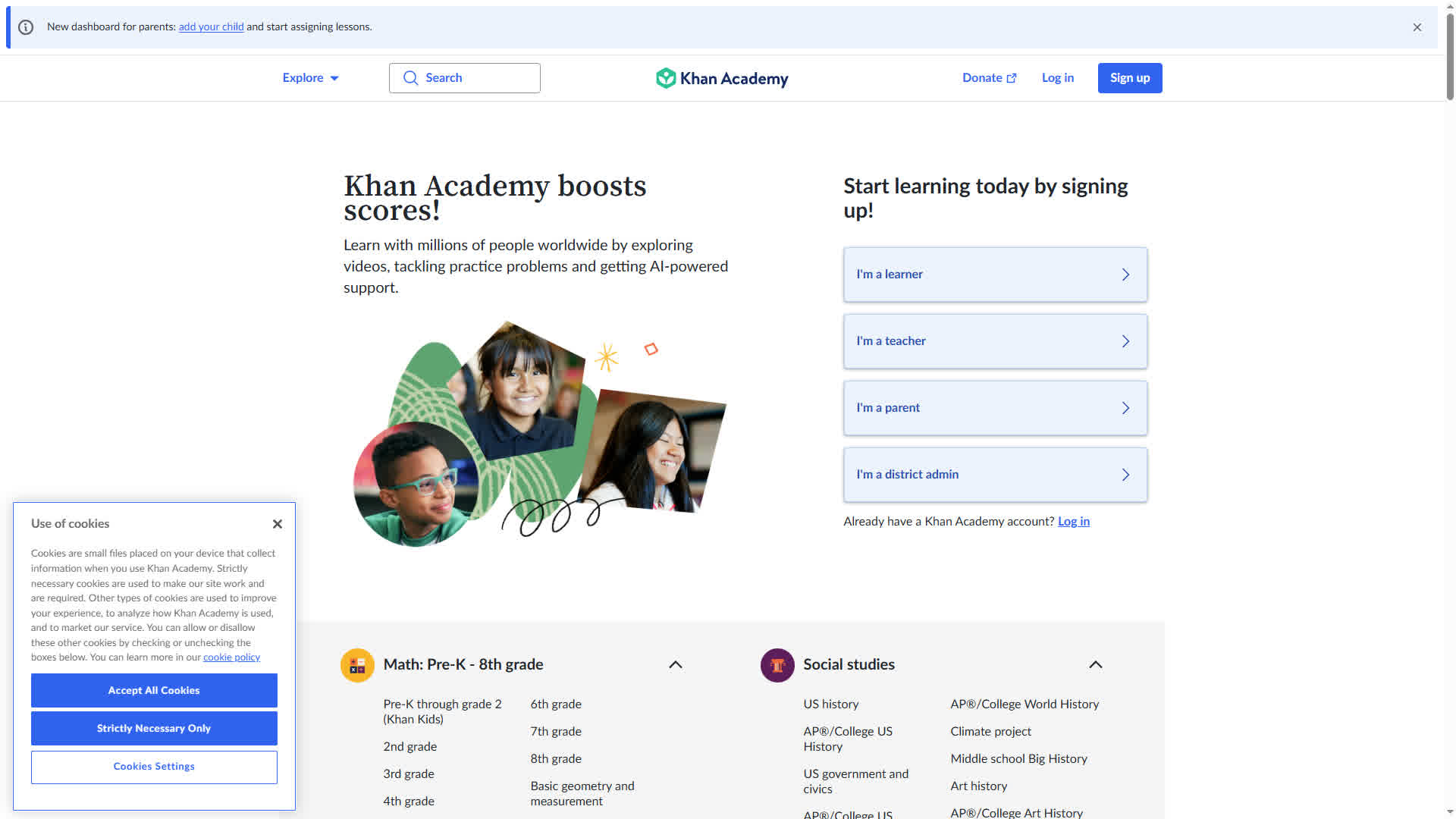Click the Math: Pre-K - 8th grade heading
Screen dimensions: 1456x819
coord(463,665)
